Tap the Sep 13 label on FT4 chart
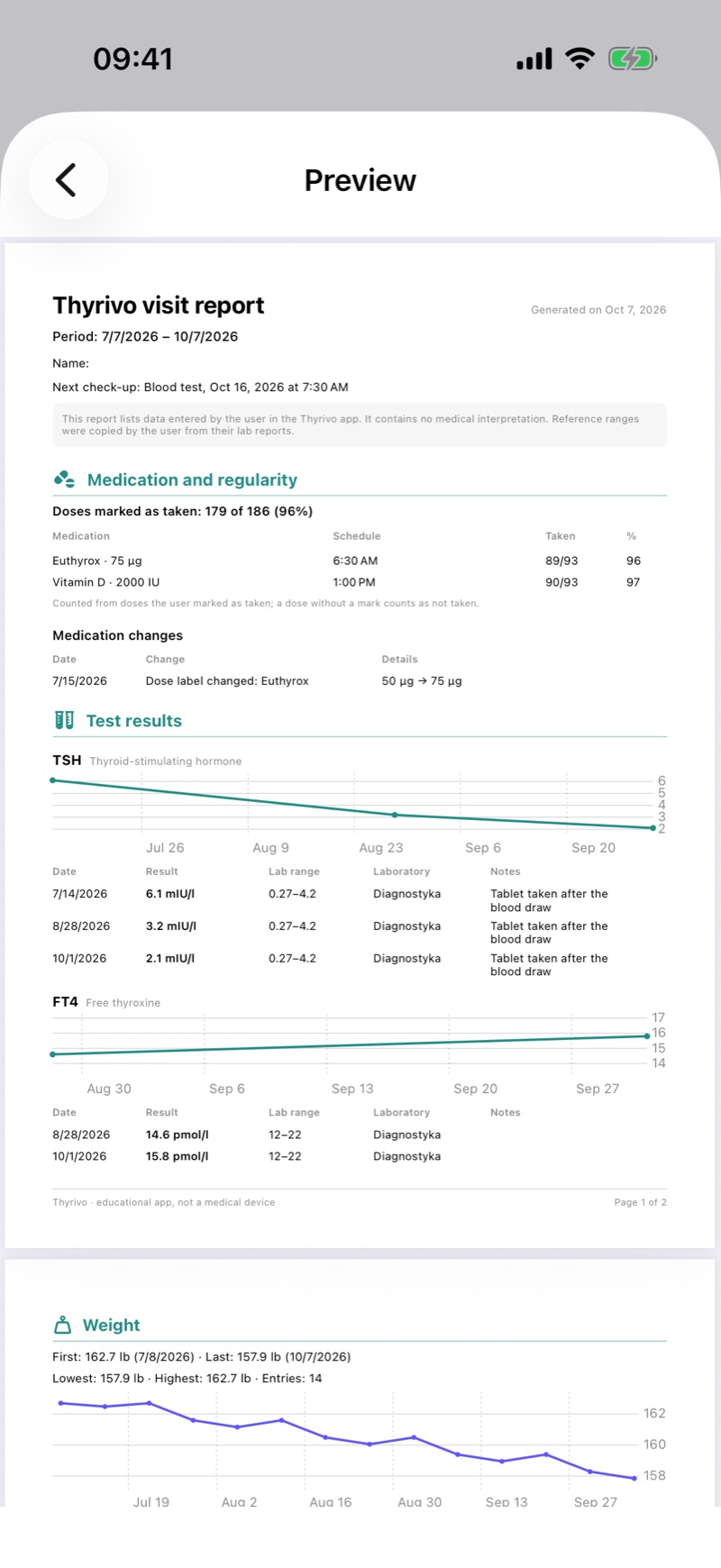721x1568 pixels. [x=352, y=1089]
